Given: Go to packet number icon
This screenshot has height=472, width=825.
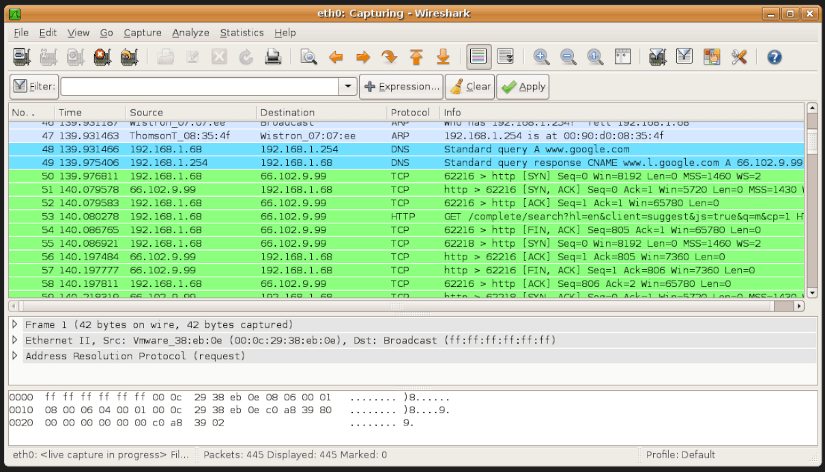Looking at the screenshot, I should point(389,57).
